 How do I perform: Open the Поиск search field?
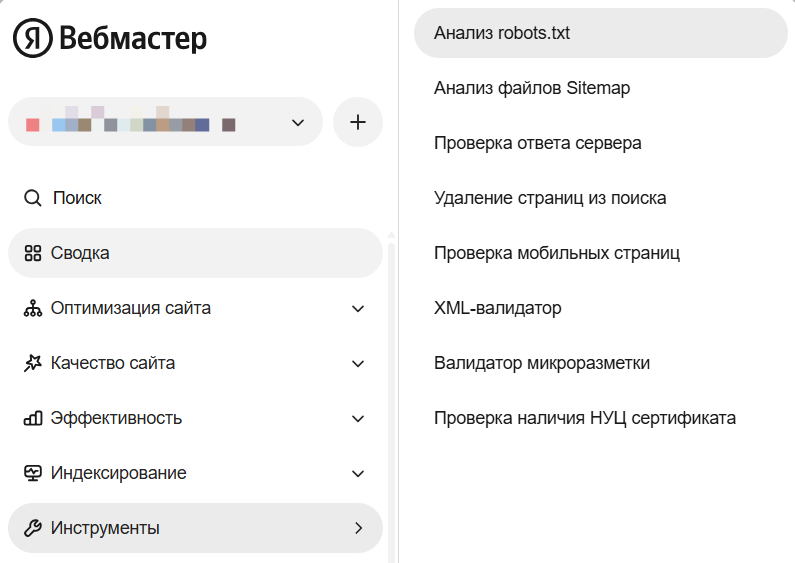[195, 198]
